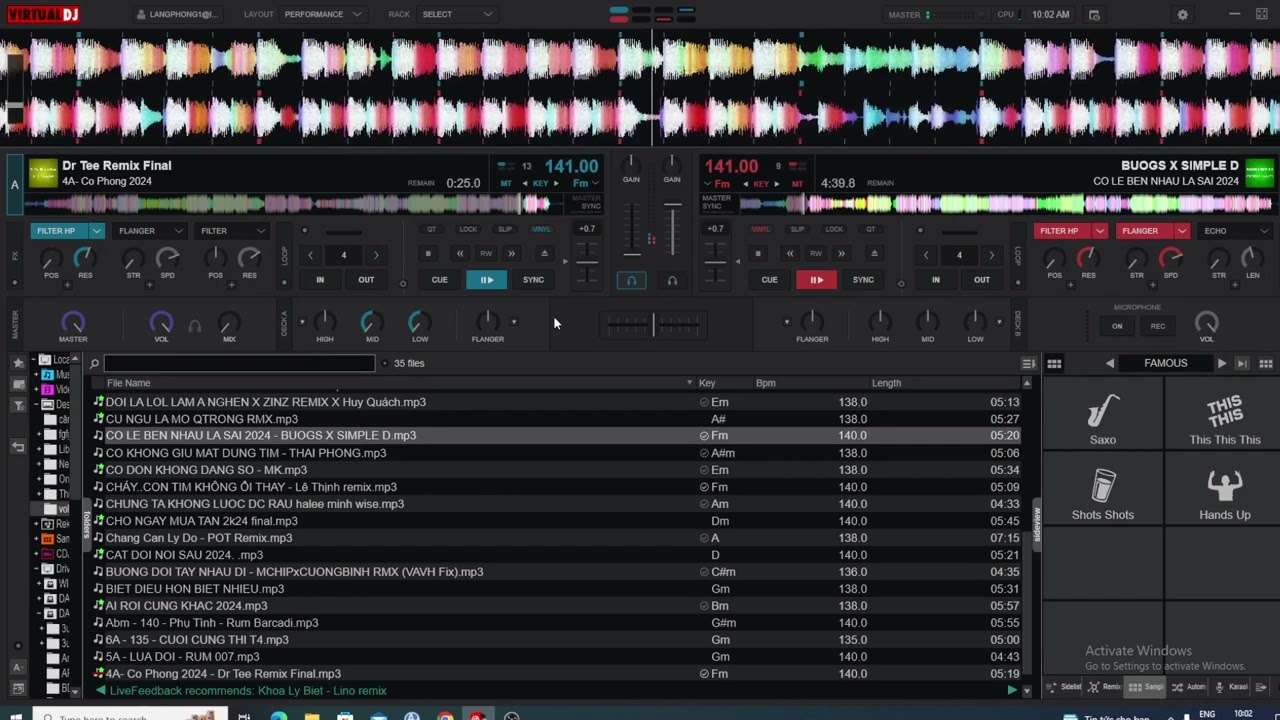This screenshot has height=720, width=1280.
Task: Hit the red play/pause button on deck B
Action: (816, 280)
